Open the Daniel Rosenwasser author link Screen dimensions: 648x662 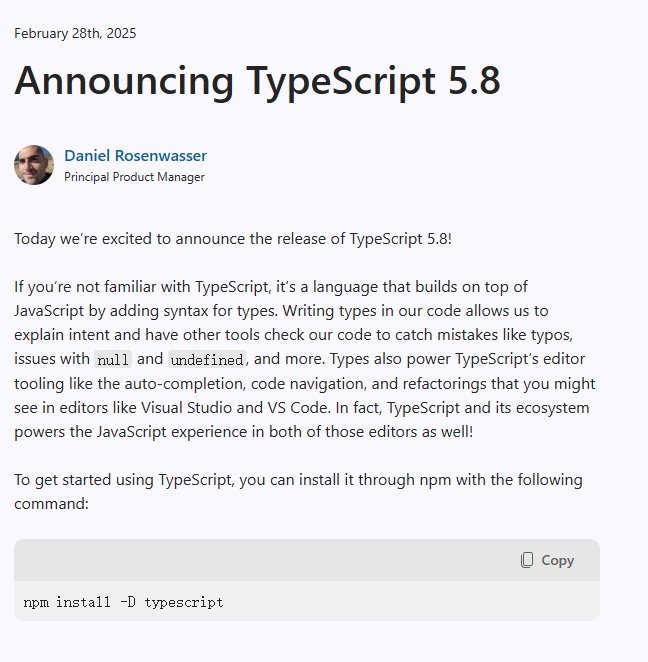[x=135, y=155]
